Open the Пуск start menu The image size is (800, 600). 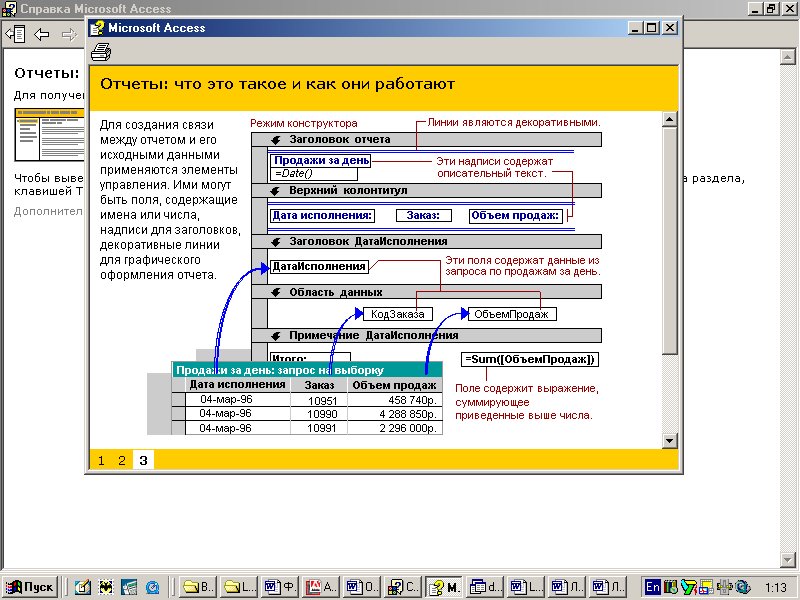click(30, 587)
